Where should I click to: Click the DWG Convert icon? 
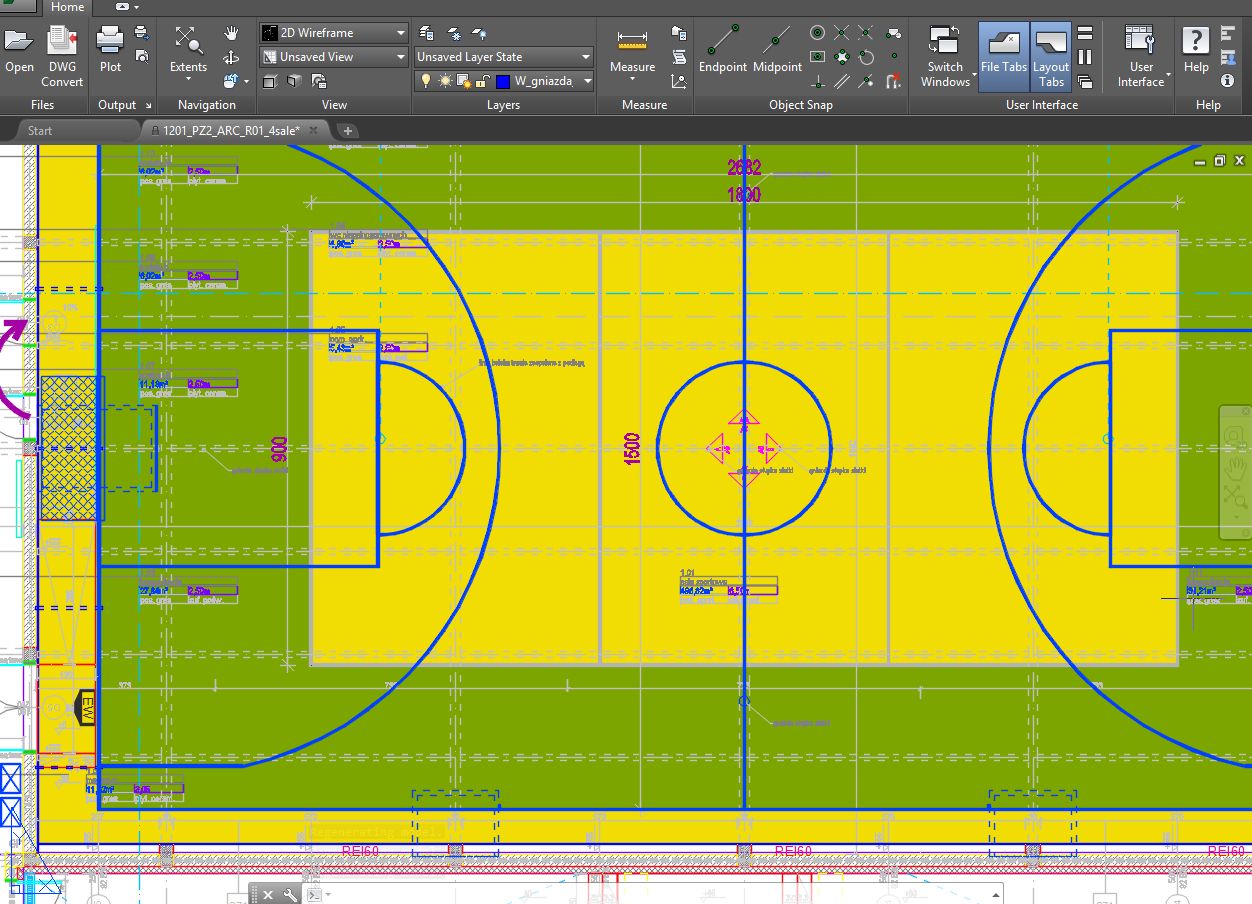(x=62, y=55)
